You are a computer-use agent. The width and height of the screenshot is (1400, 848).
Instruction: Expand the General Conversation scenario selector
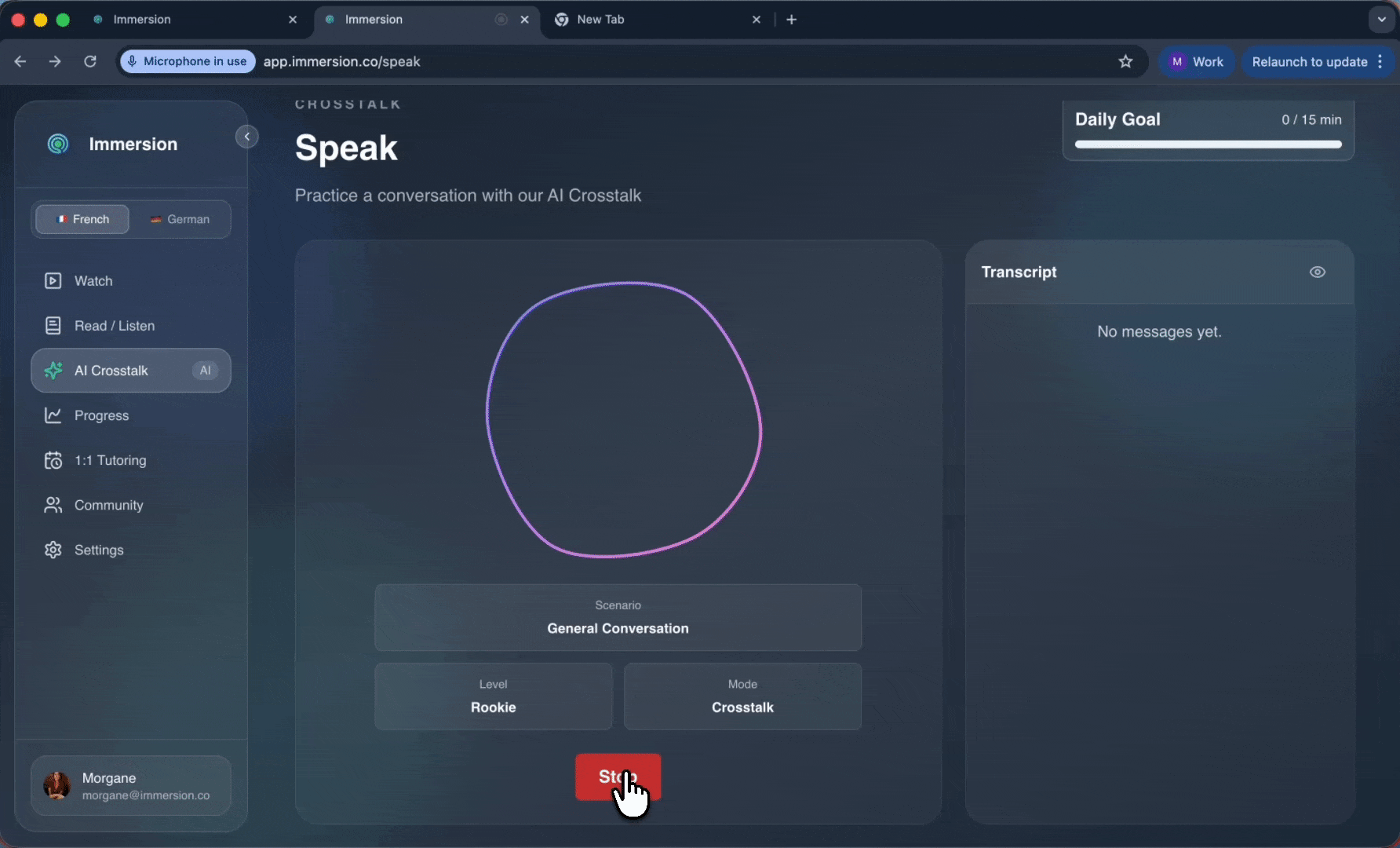(x=618, y=618)
